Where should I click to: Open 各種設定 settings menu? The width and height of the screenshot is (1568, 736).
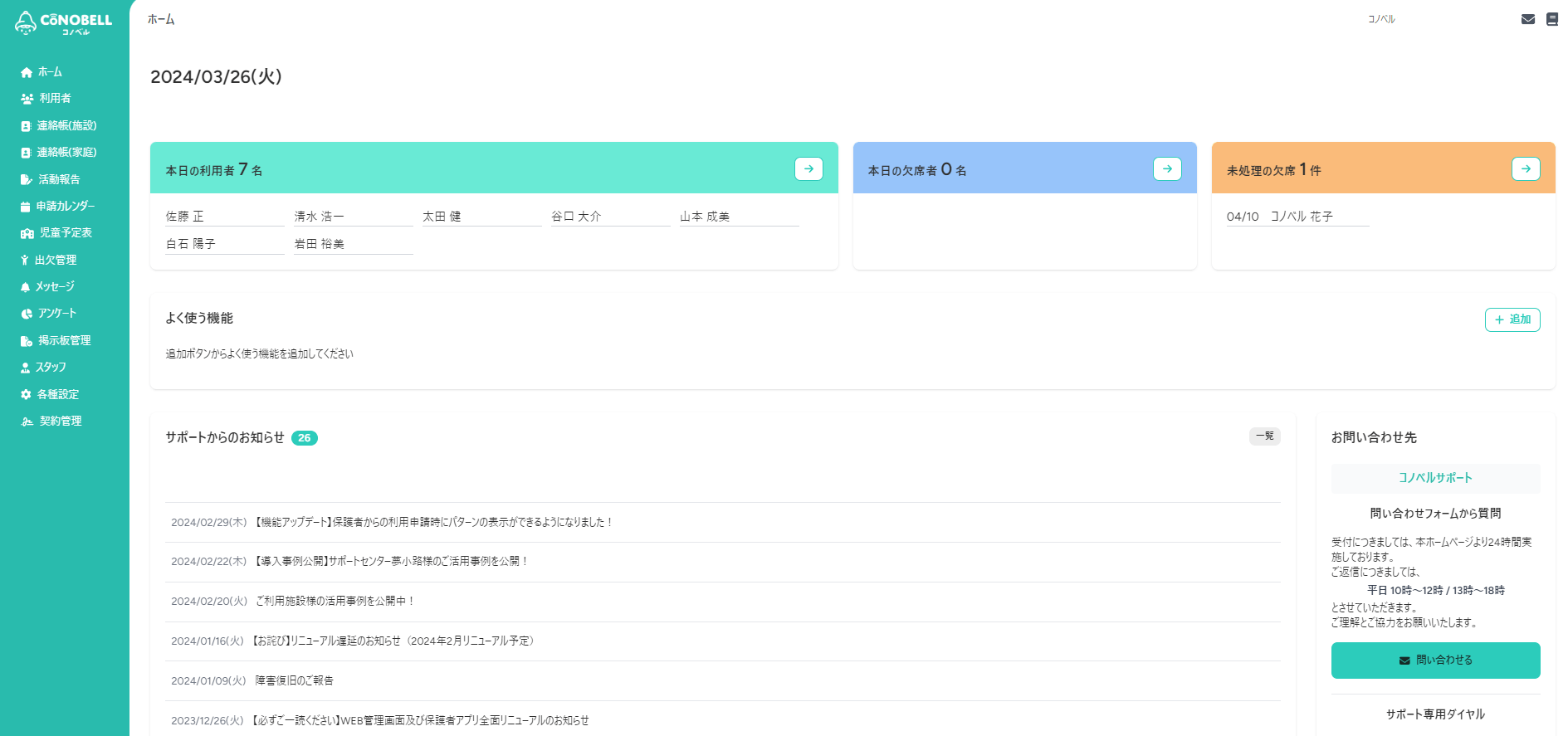point(58,394)
